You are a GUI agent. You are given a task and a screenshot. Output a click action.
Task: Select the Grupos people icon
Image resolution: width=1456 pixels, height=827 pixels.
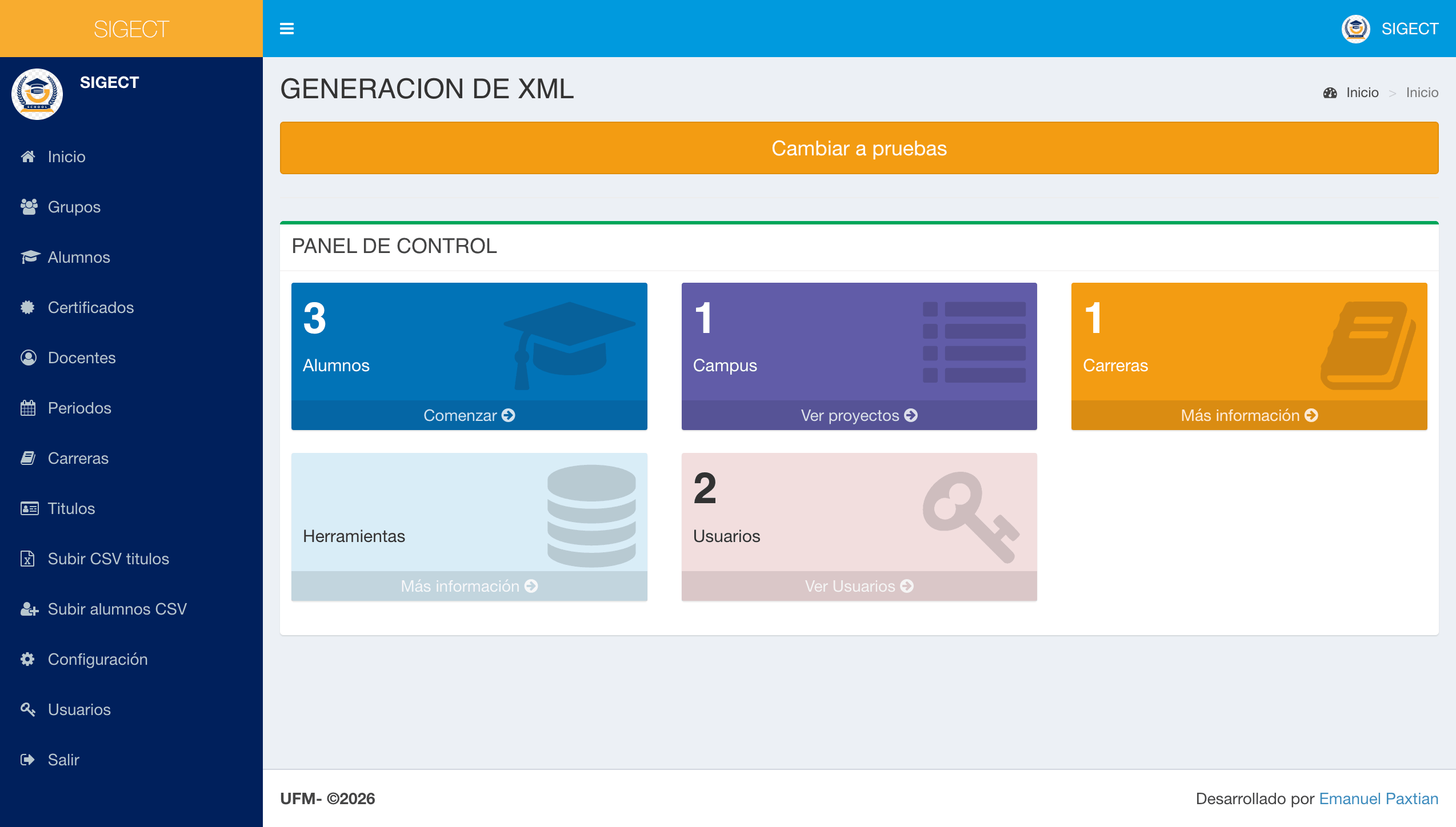point(28,206)
